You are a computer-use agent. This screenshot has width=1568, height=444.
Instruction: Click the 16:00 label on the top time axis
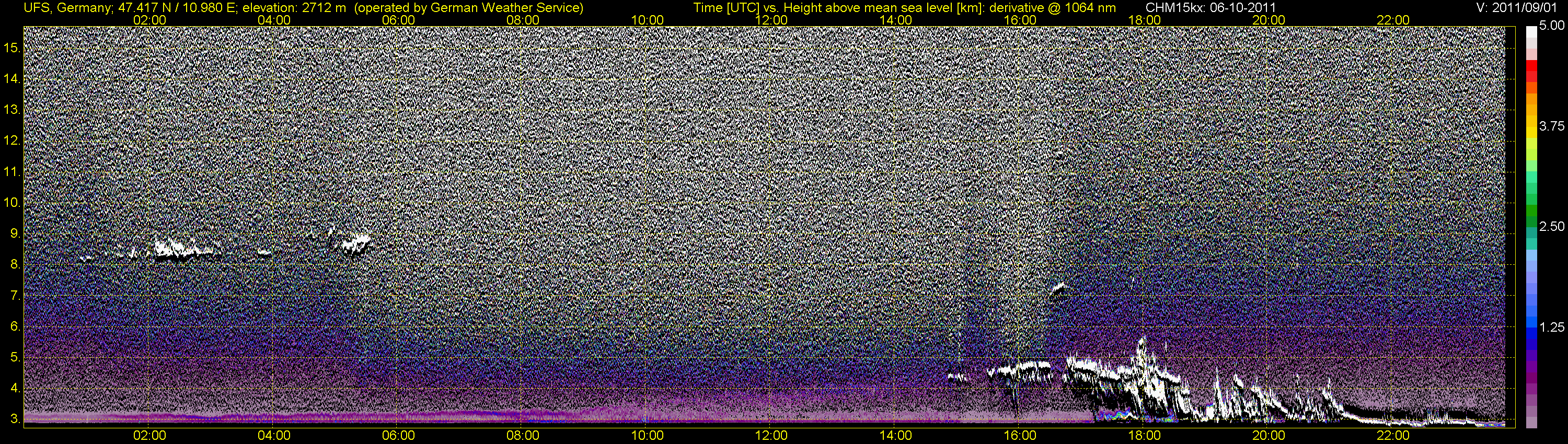(x=1020, y=20)
